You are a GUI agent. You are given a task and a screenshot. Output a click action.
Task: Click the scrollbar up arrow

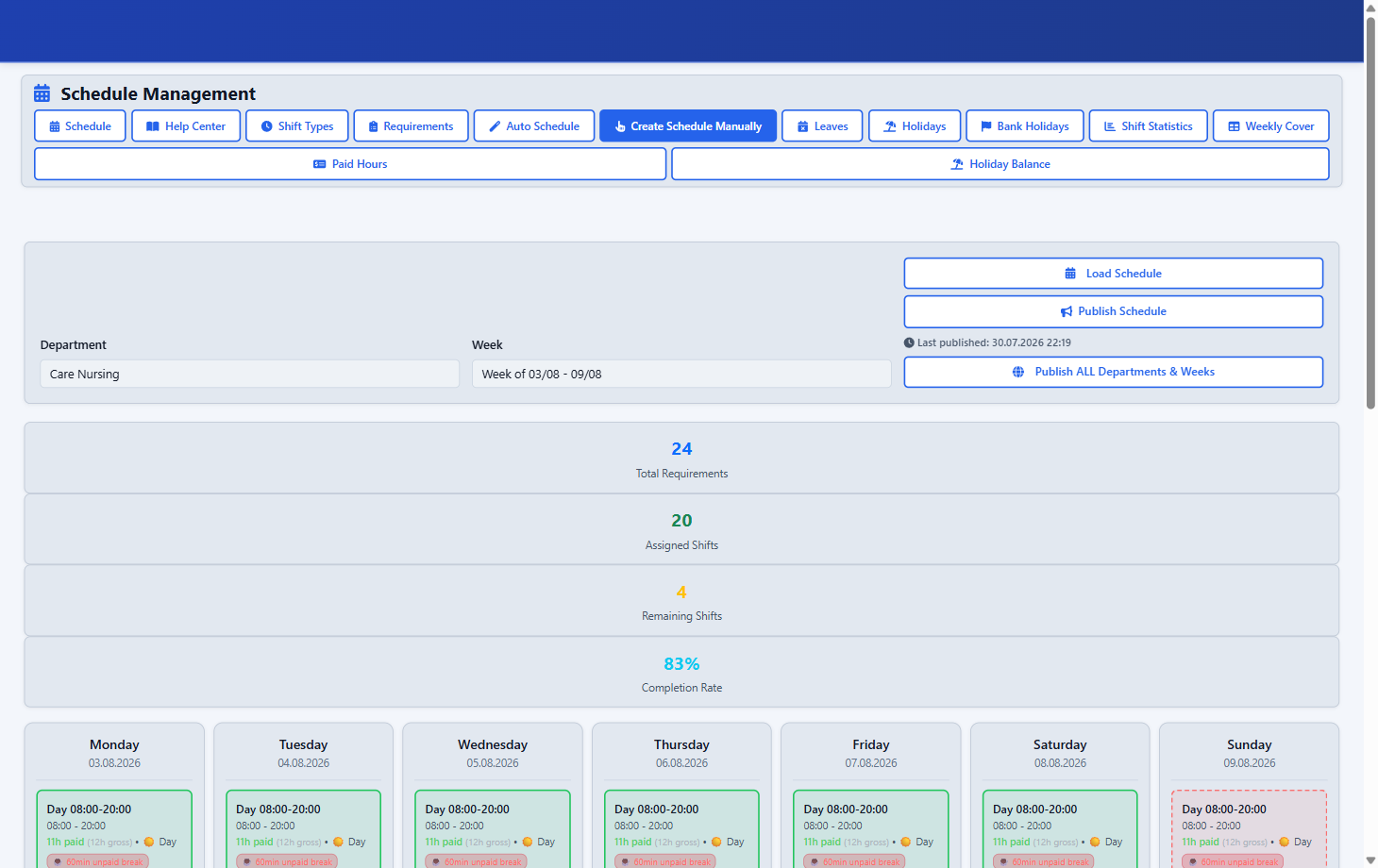point(1370,8)
